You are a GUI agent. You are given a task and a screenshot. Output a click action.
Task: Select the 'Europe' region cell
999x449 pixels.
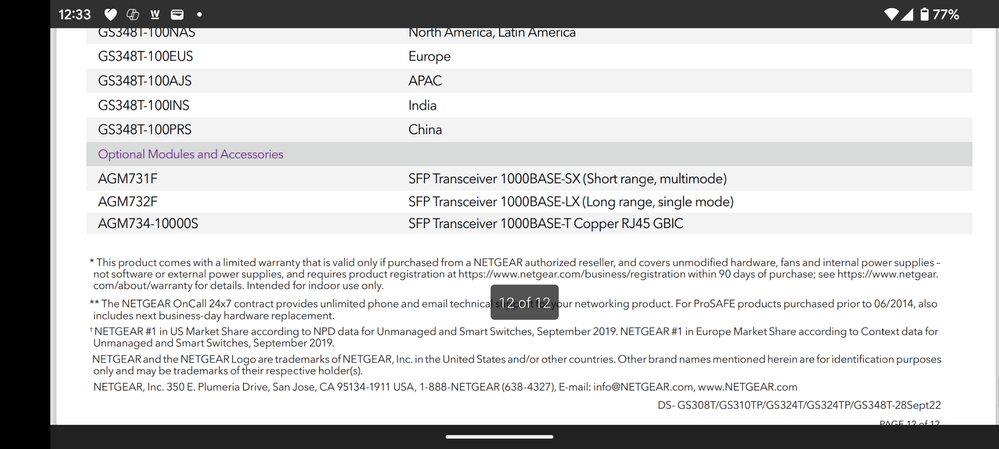(429, 57)
